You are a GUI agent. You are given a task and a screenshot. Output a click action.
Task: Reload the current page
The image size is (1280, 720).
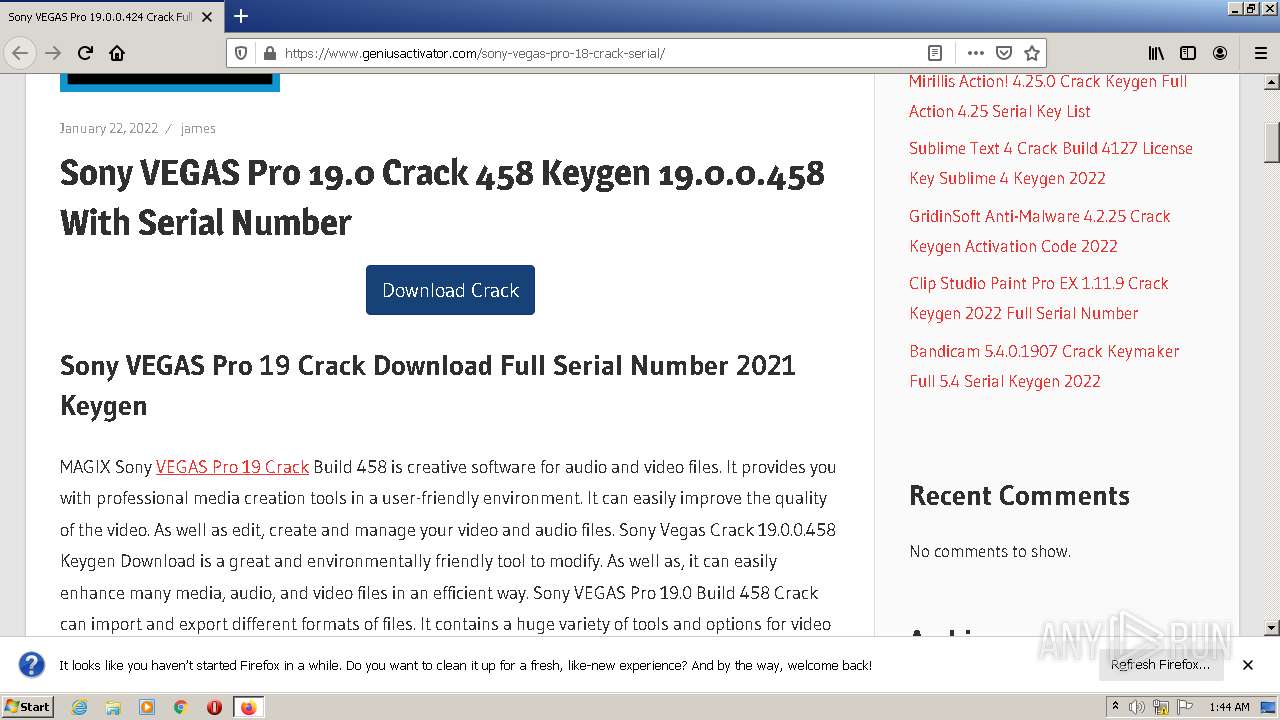[85, 53]
